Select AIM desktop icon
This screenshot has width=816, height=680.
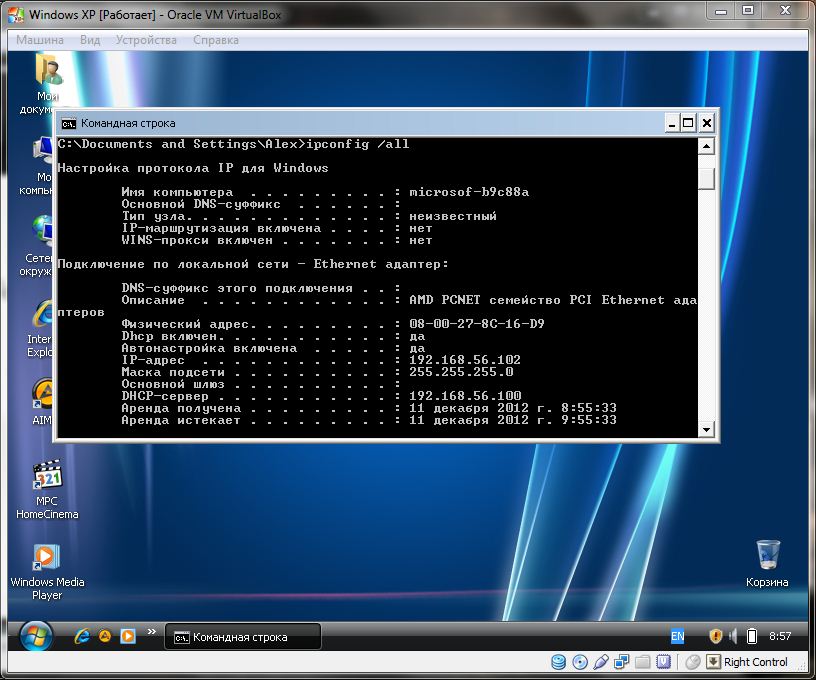point(43,402)
